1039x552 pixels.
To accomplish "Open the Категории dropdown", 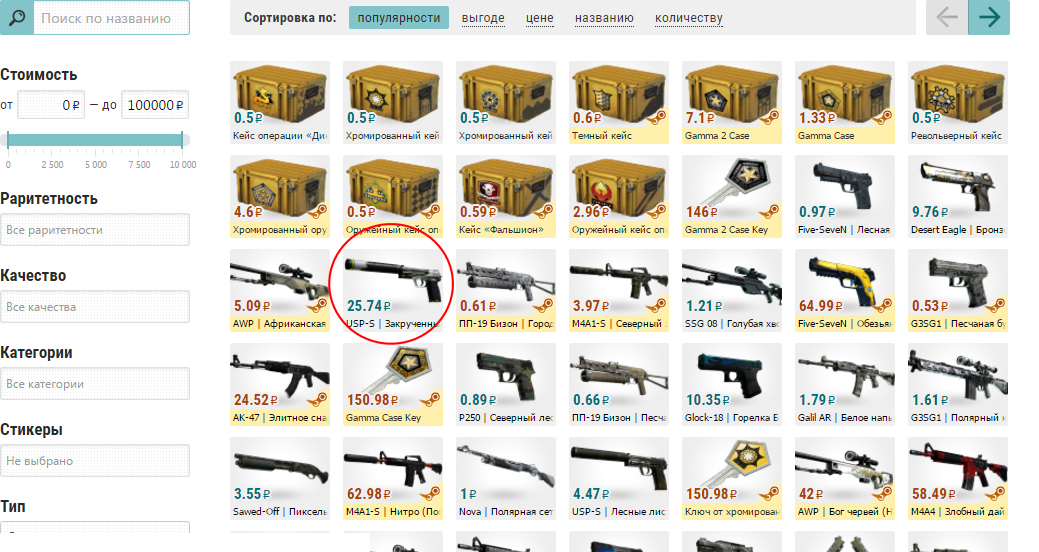I will pyautogui.click(x=95, y=384).
